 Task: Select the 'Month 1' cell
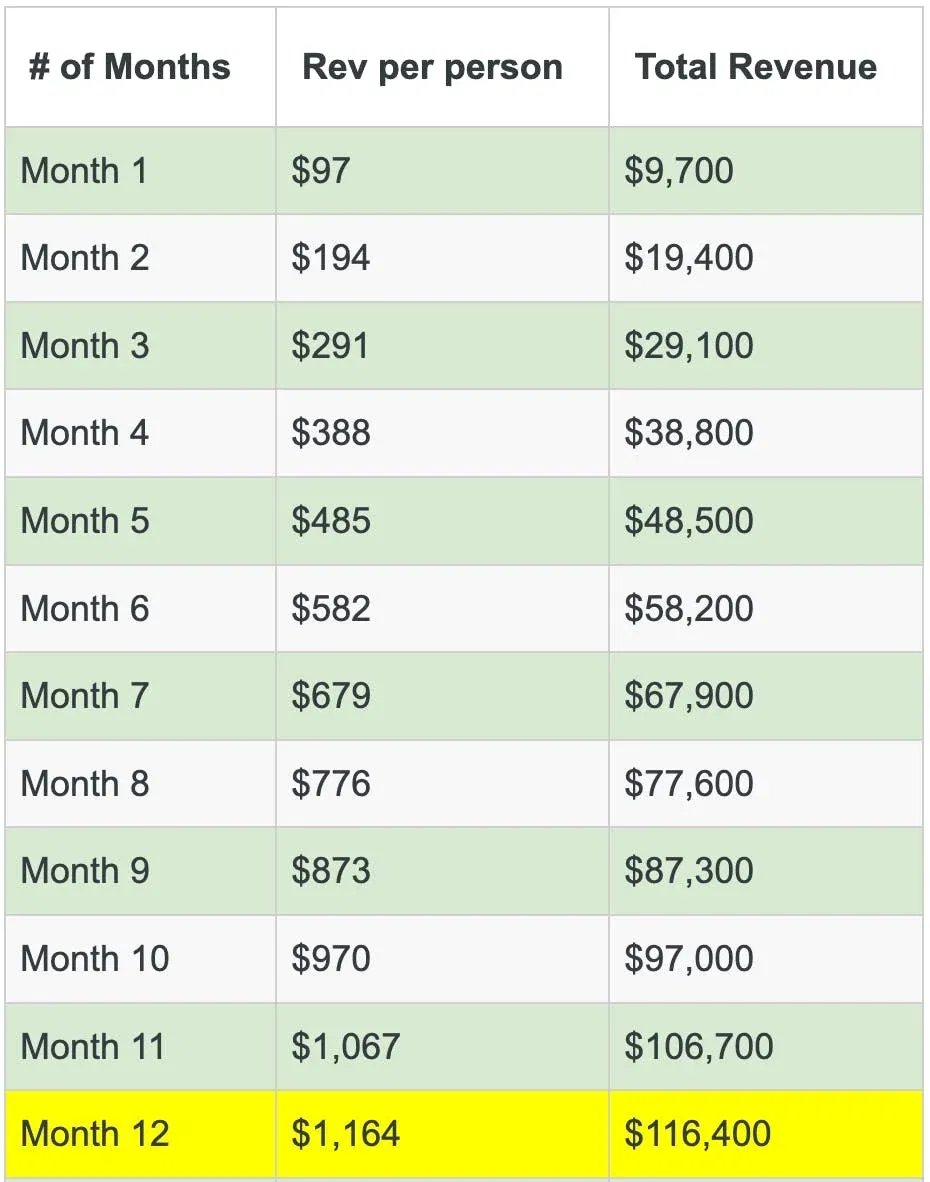coord(140,170)
